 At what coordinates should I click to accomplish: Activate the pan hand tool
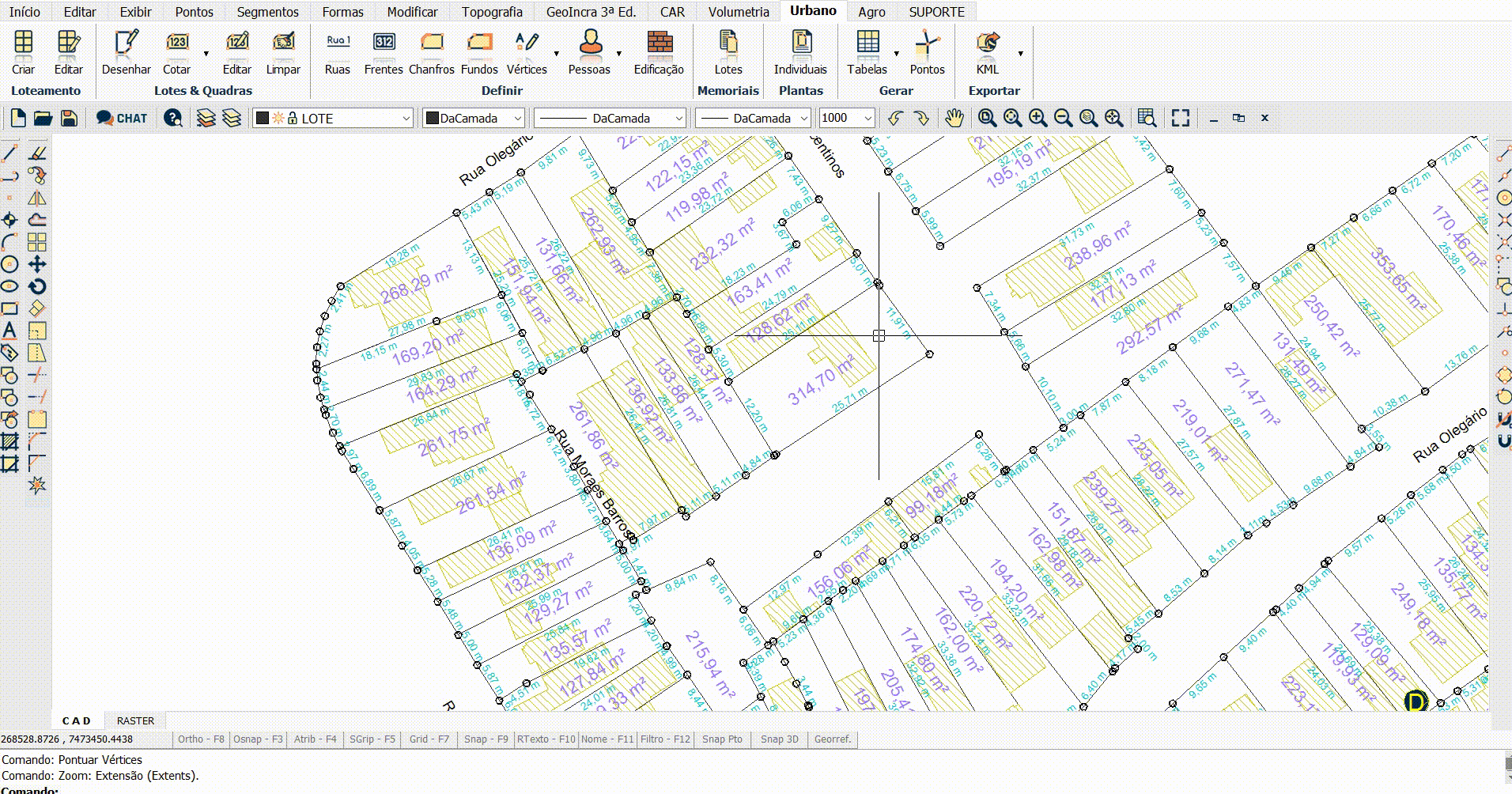click(x=954, y=119)
